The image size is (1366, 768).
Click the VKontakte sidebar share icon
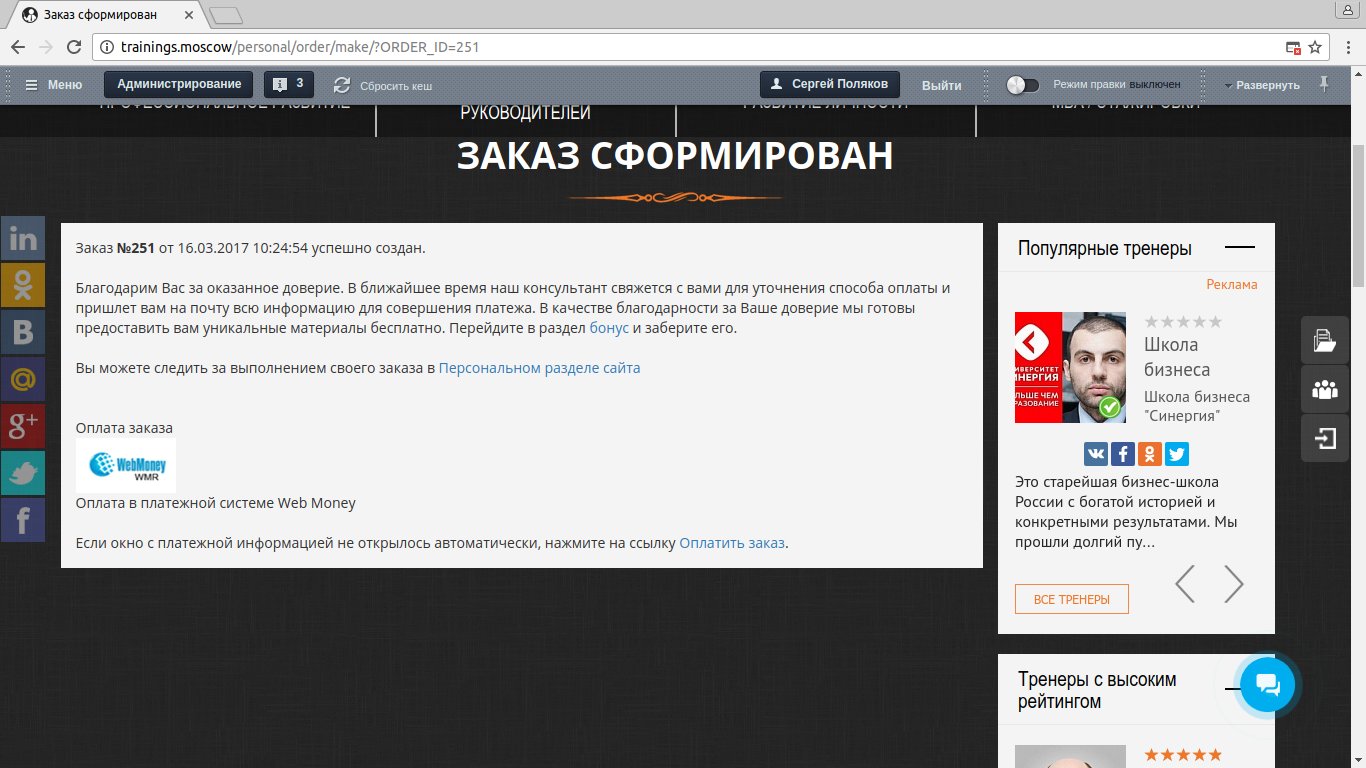[22, 333]
